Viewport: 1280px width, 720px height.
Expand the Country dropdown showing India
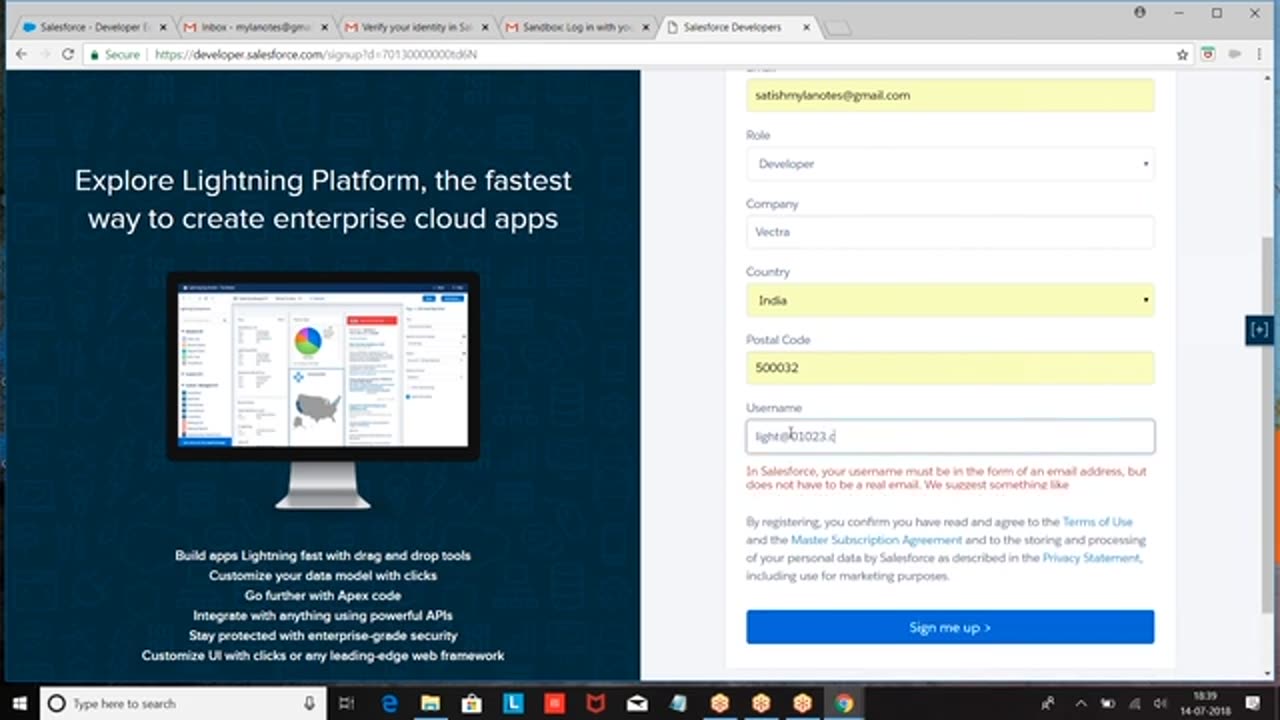pos(950,300)
